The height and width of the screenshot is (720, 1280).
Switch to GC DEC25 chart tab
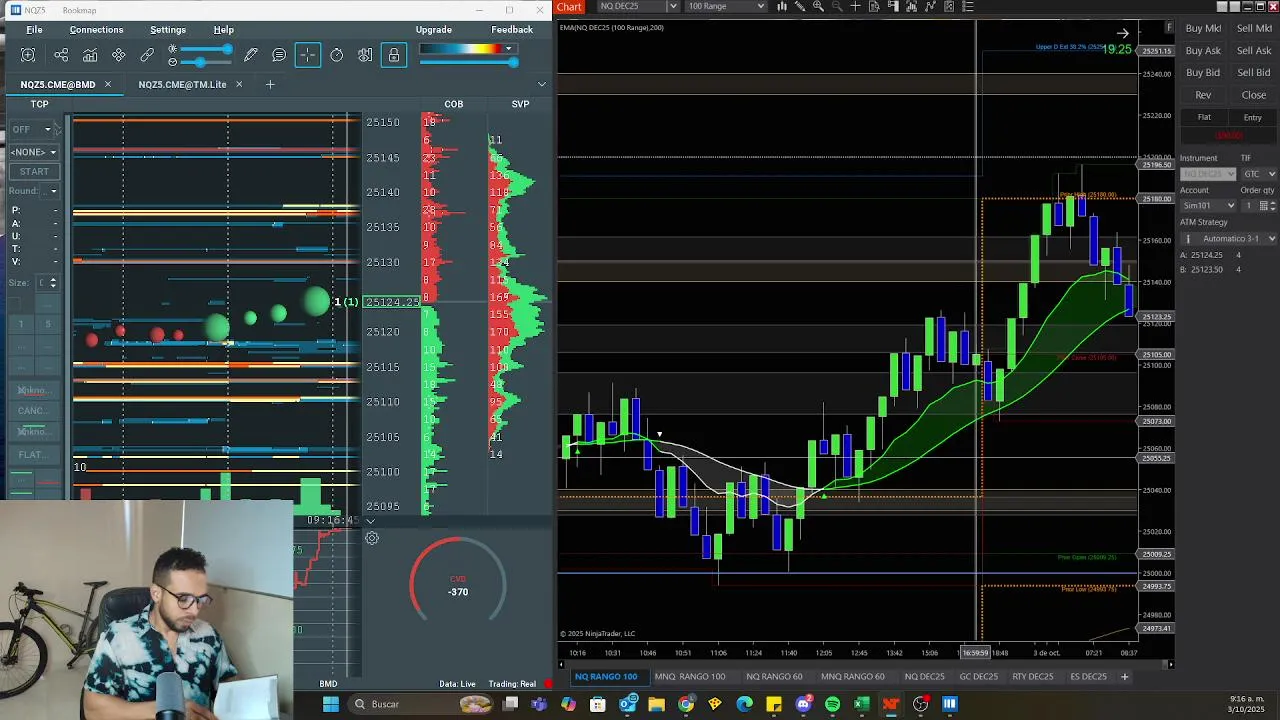[978, 677]
